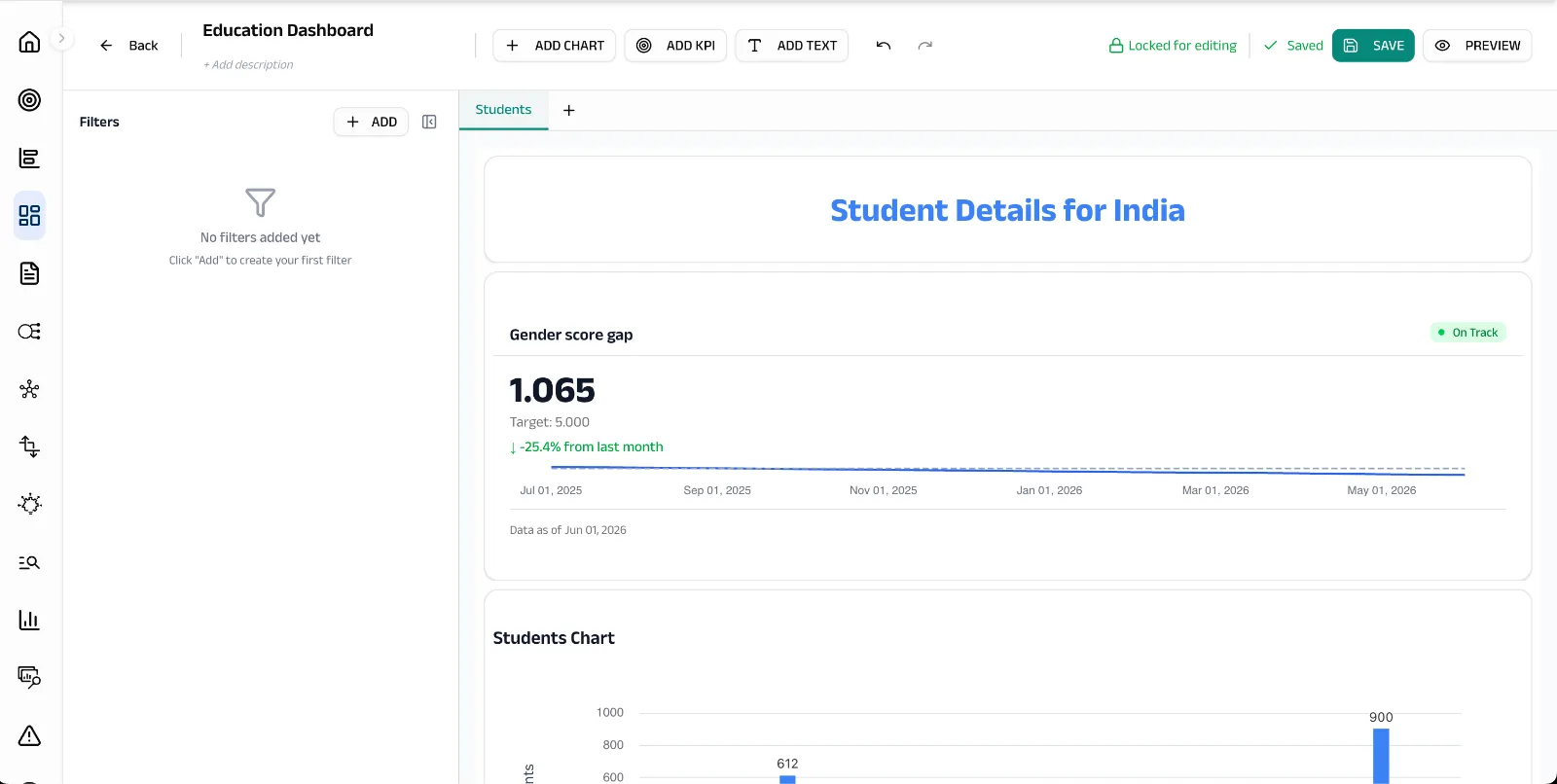Expand the sidebar with chevron arrow
Screen dimensions: 1557x784
pos(61,38)
